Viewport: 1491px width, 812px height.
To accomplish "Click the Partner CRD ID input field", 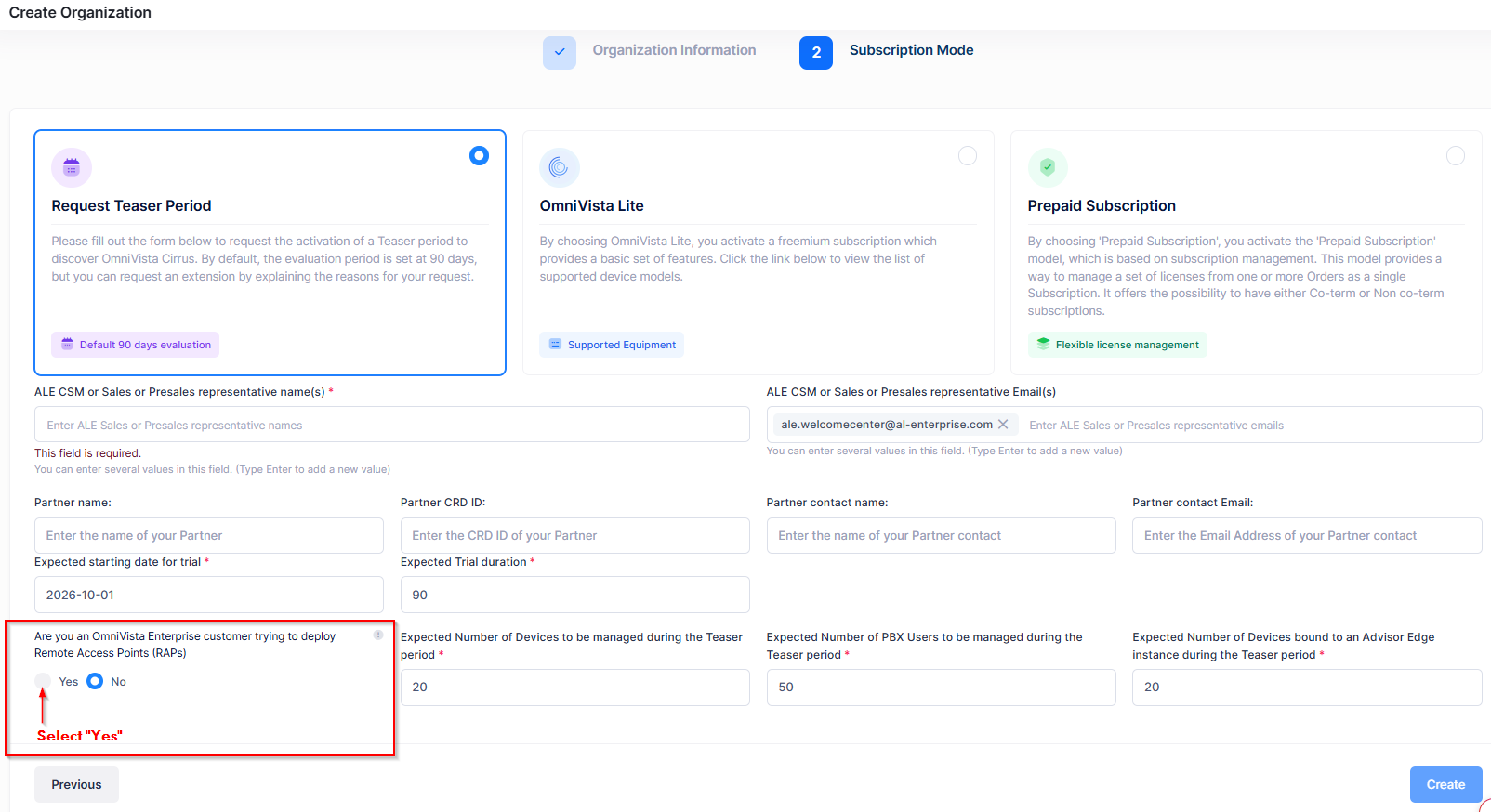I will [x=574, y=535].
